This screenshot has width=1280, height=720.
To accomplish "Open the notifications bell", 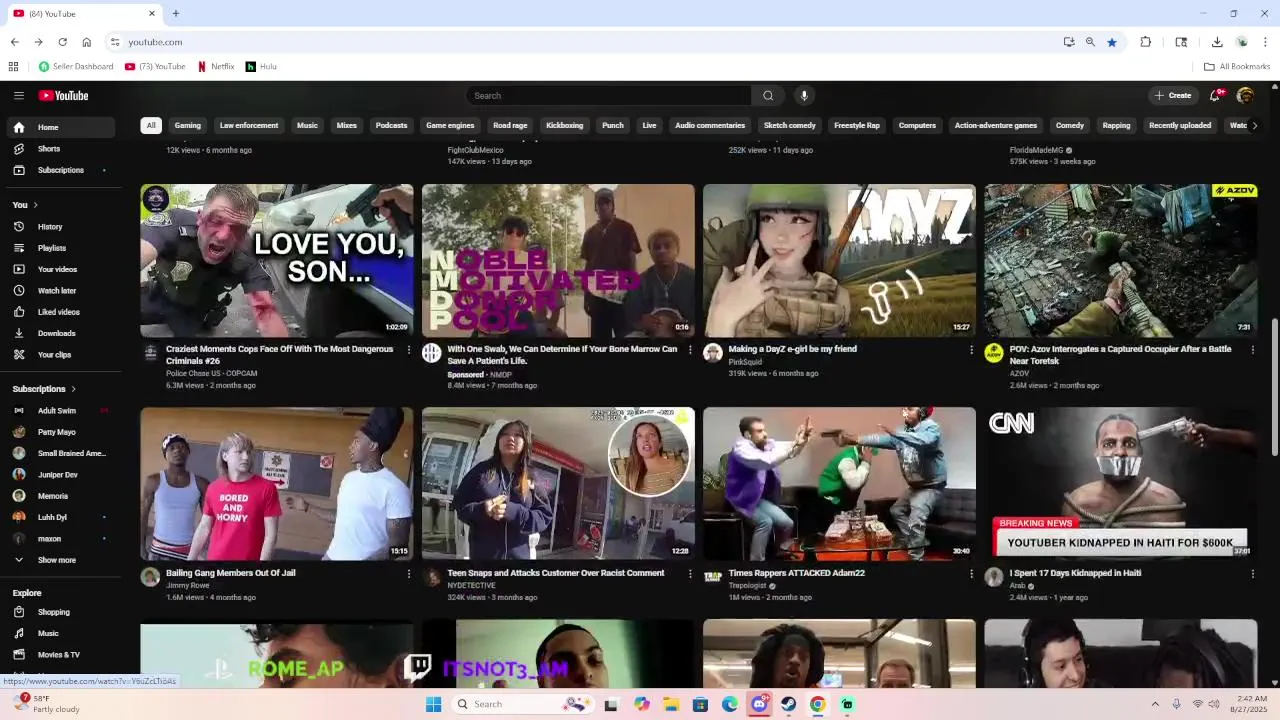I will click(x=1215, y=95).
